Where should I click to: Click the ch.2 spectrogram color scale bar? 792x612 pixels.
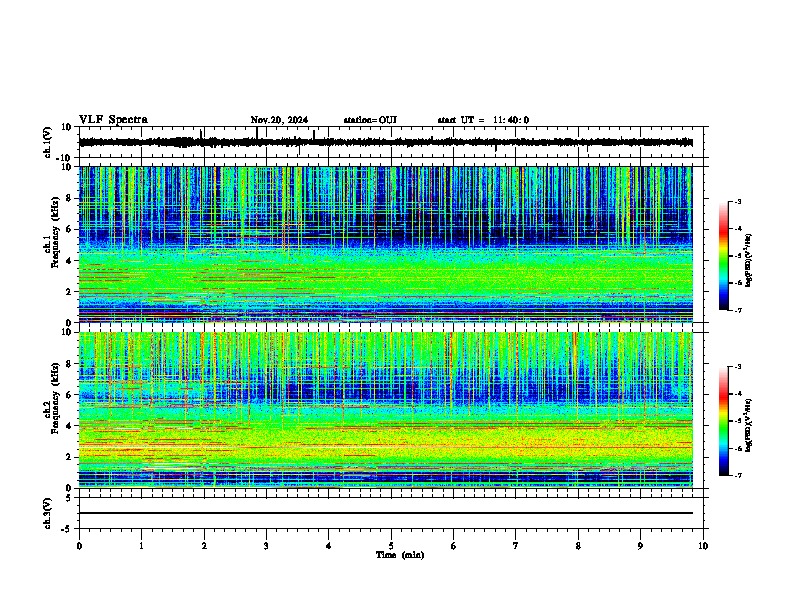[x=724, y=421]
